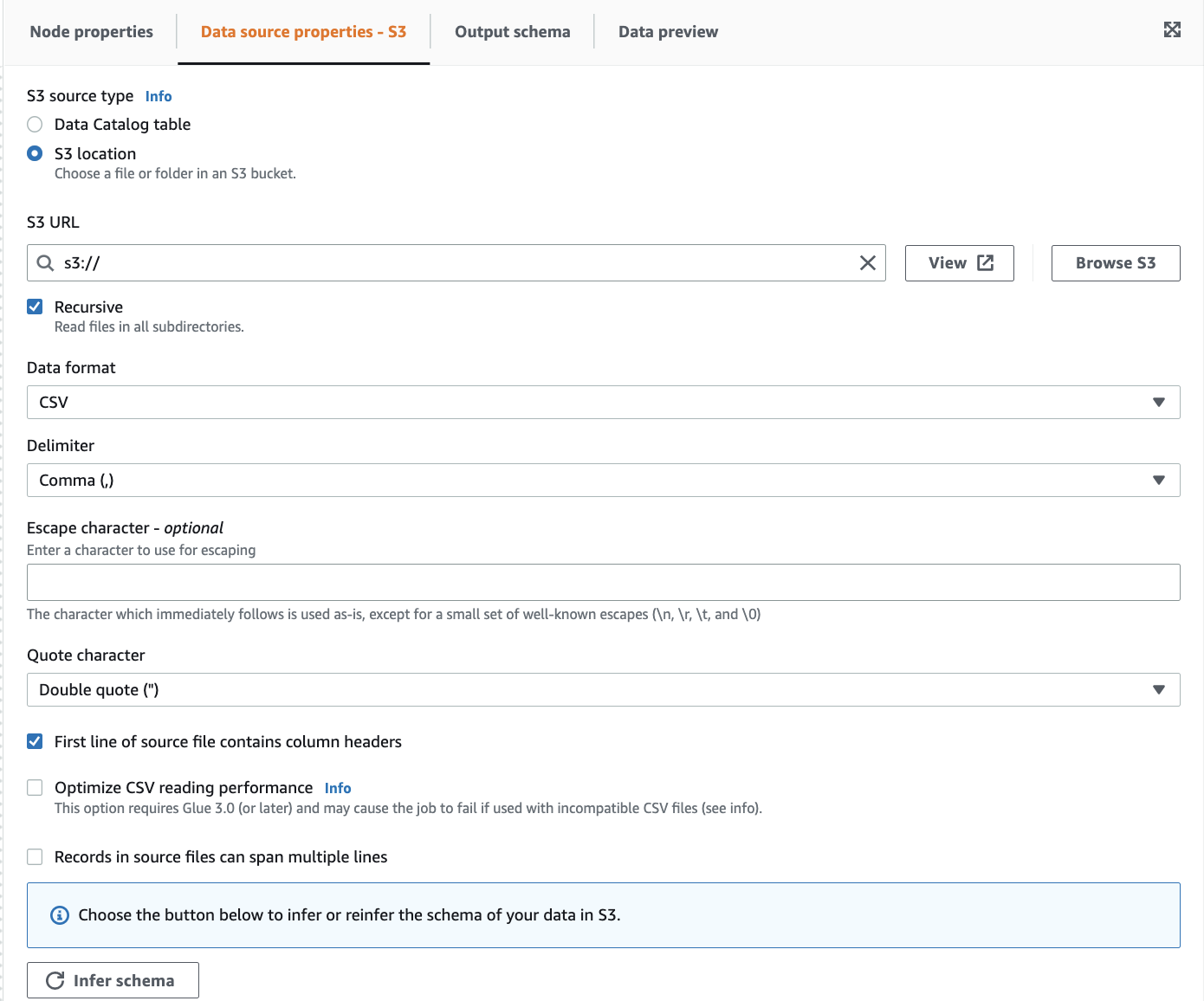The image size is (1204, 1001).
Task: Click the external link icon on View button
Action: click(x=986, y=263)
